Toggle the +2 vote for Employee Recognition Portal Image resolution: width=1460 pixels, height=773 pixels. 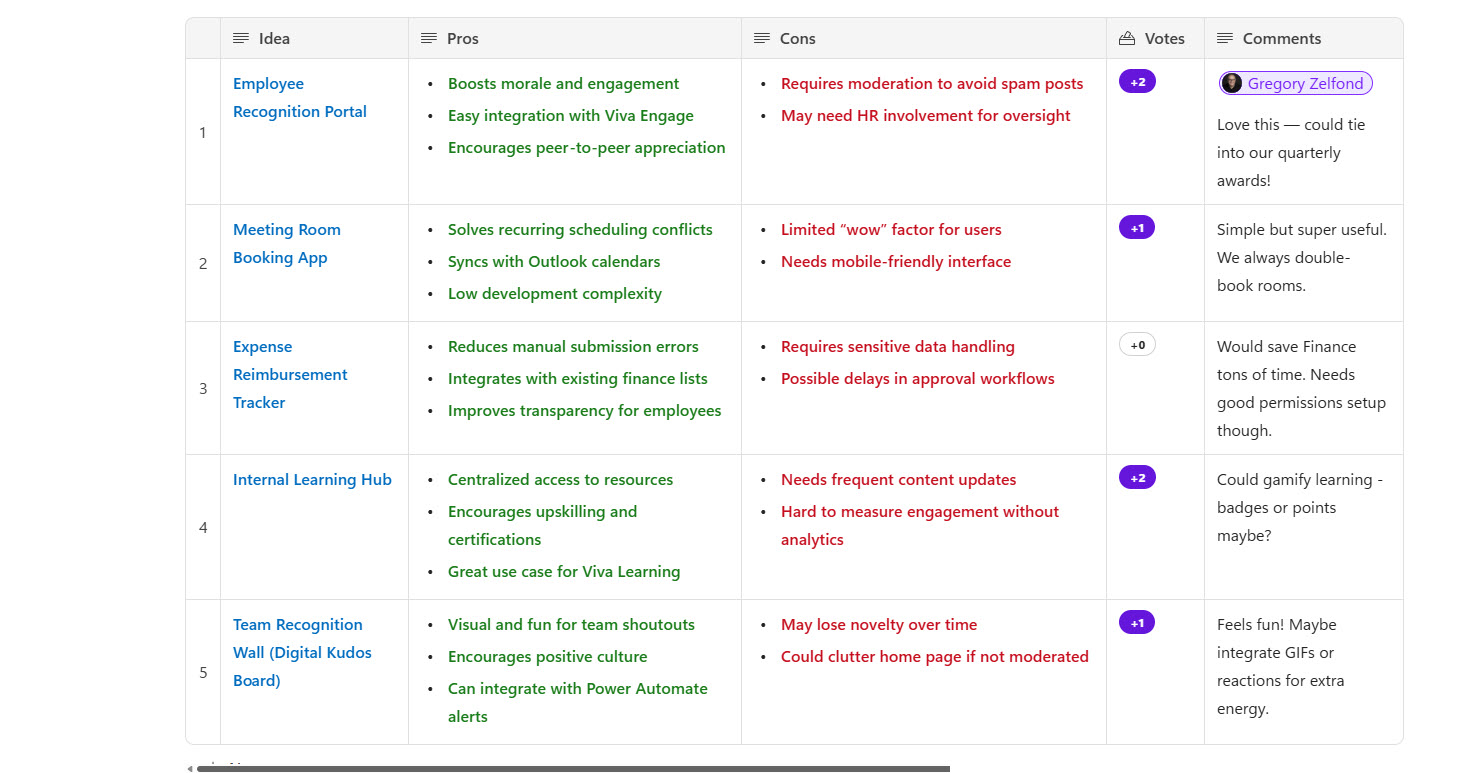pyautogui.click(x=1137, y=82)
